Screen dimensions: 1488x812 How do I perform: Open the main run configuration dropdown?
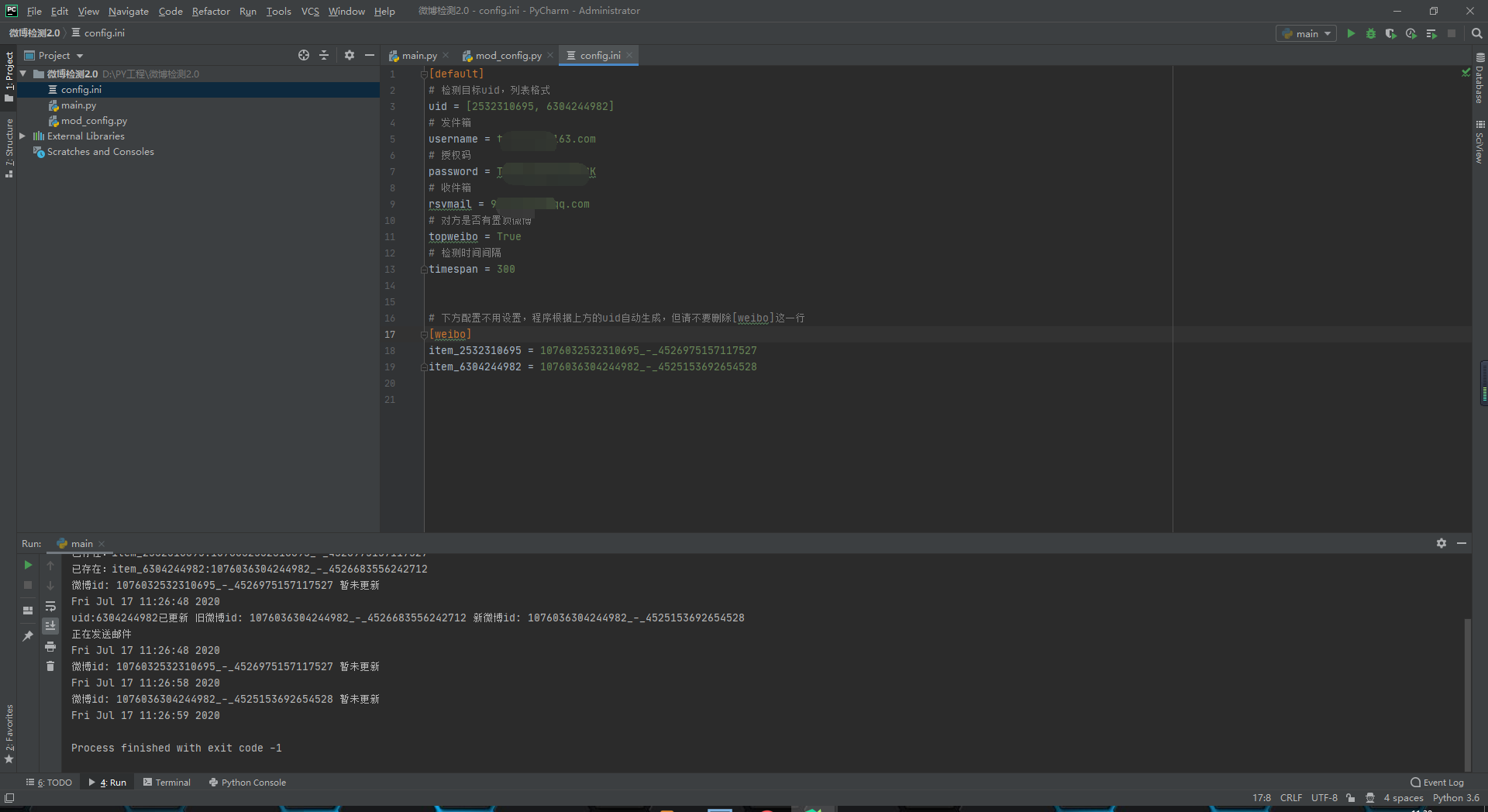(x=1307, y=33)
